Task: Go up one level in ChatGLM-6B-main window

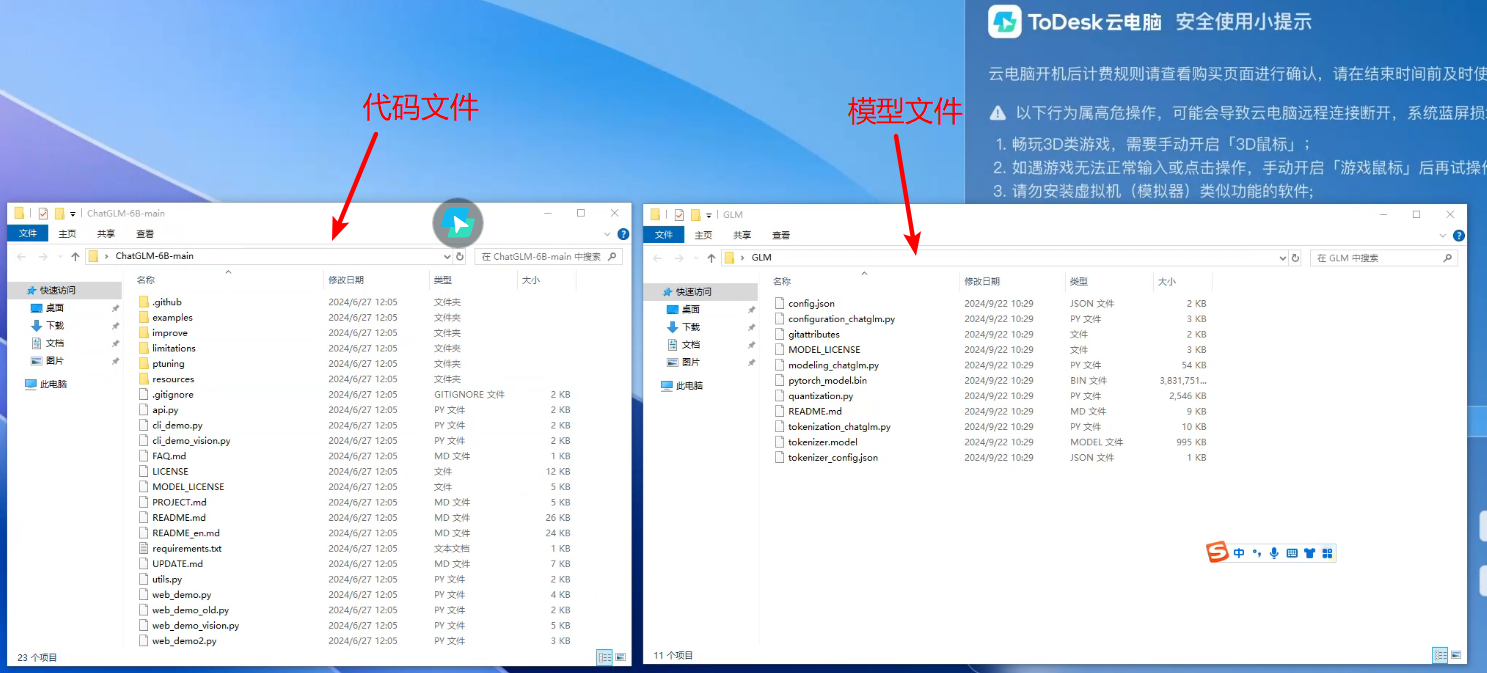Action: 74,257
